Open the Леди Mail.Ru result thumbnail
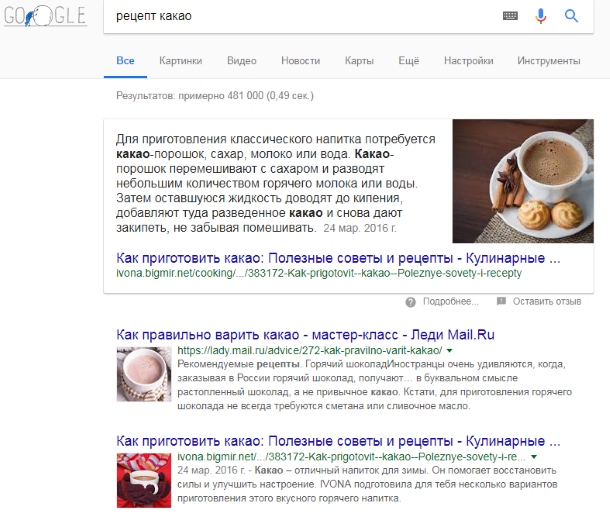The width and height of the screenshot is (610, 514). [144, 374]
